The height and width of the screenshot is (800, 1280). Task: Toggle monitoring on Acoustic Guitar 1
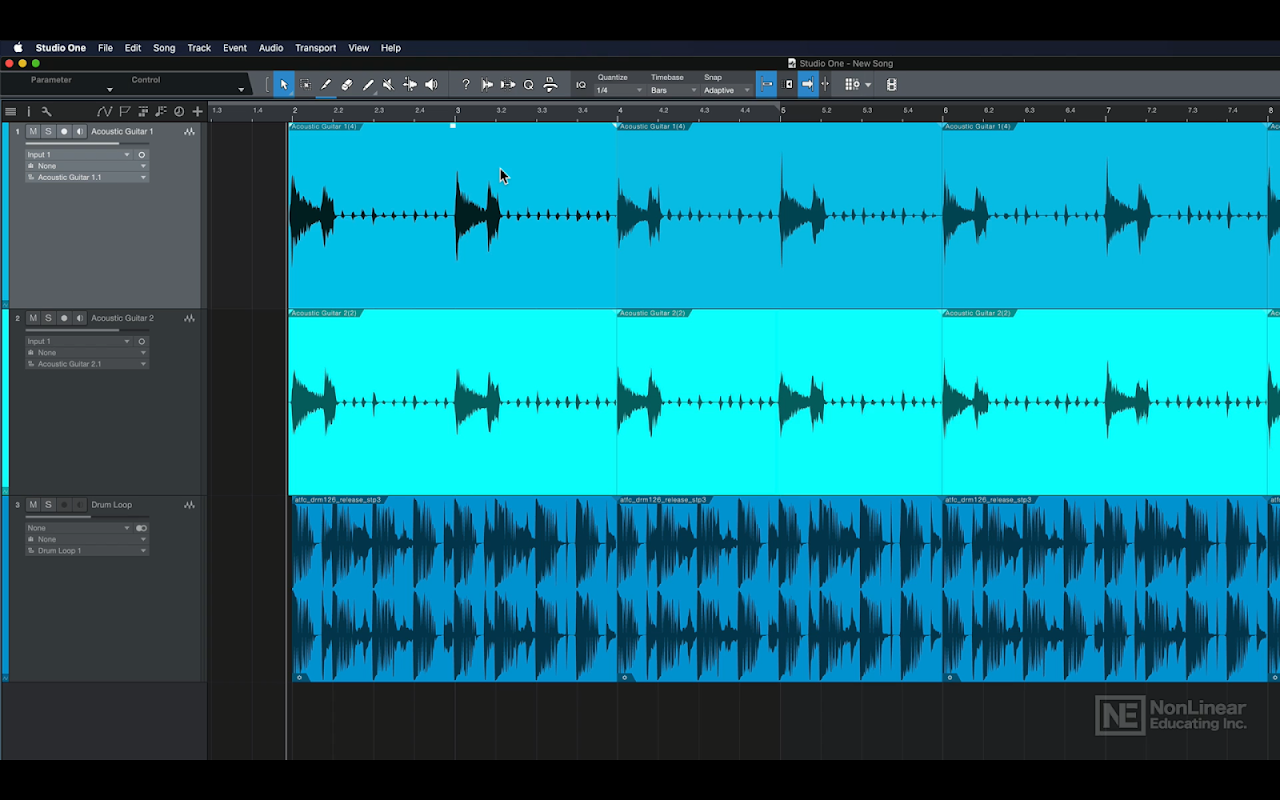[x=79, y=131]
